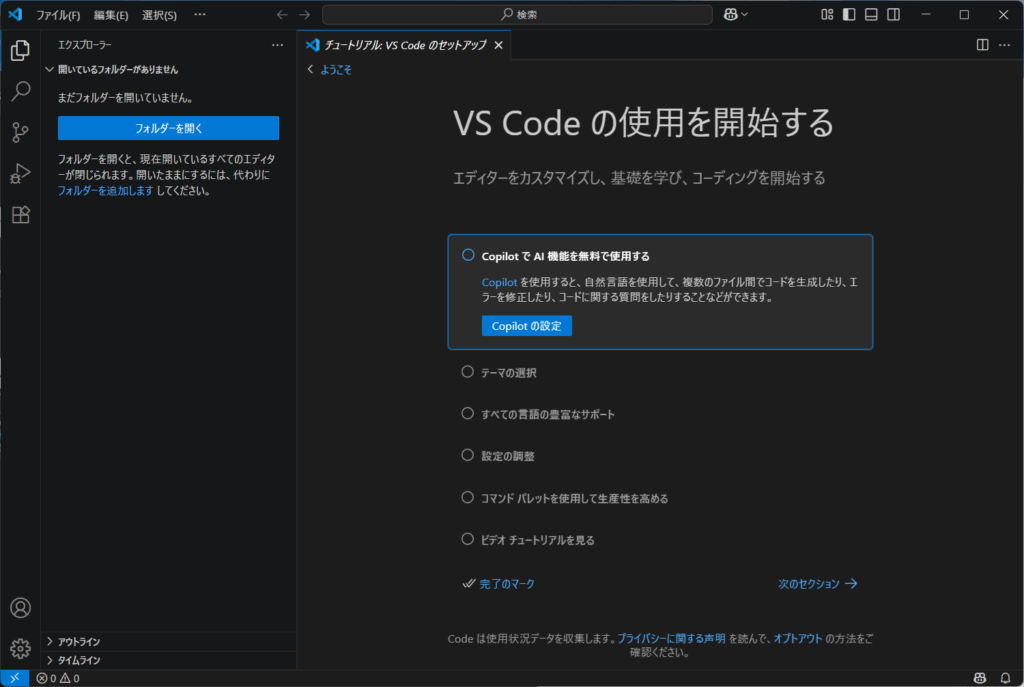Select ビデオ チュートリアルを見る step circle
1024x687 pixels.
467,539
